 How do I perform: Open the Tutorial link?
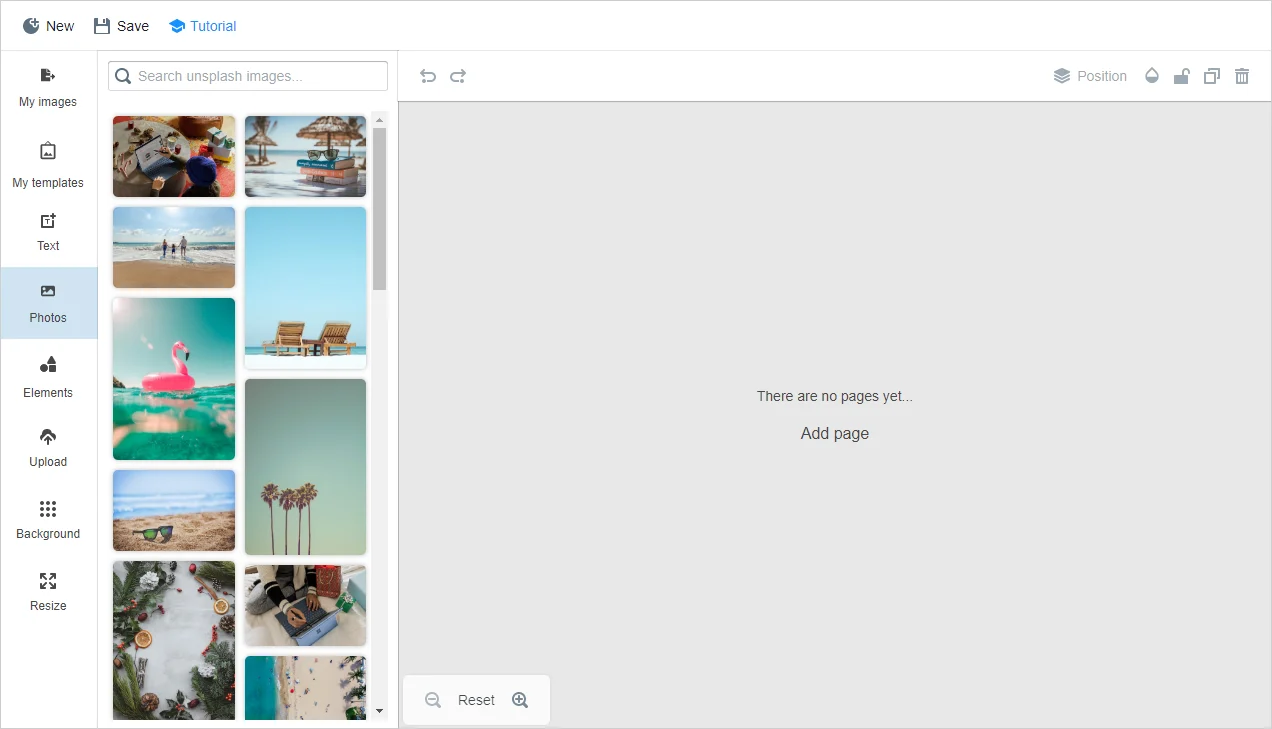pos(203,26)
